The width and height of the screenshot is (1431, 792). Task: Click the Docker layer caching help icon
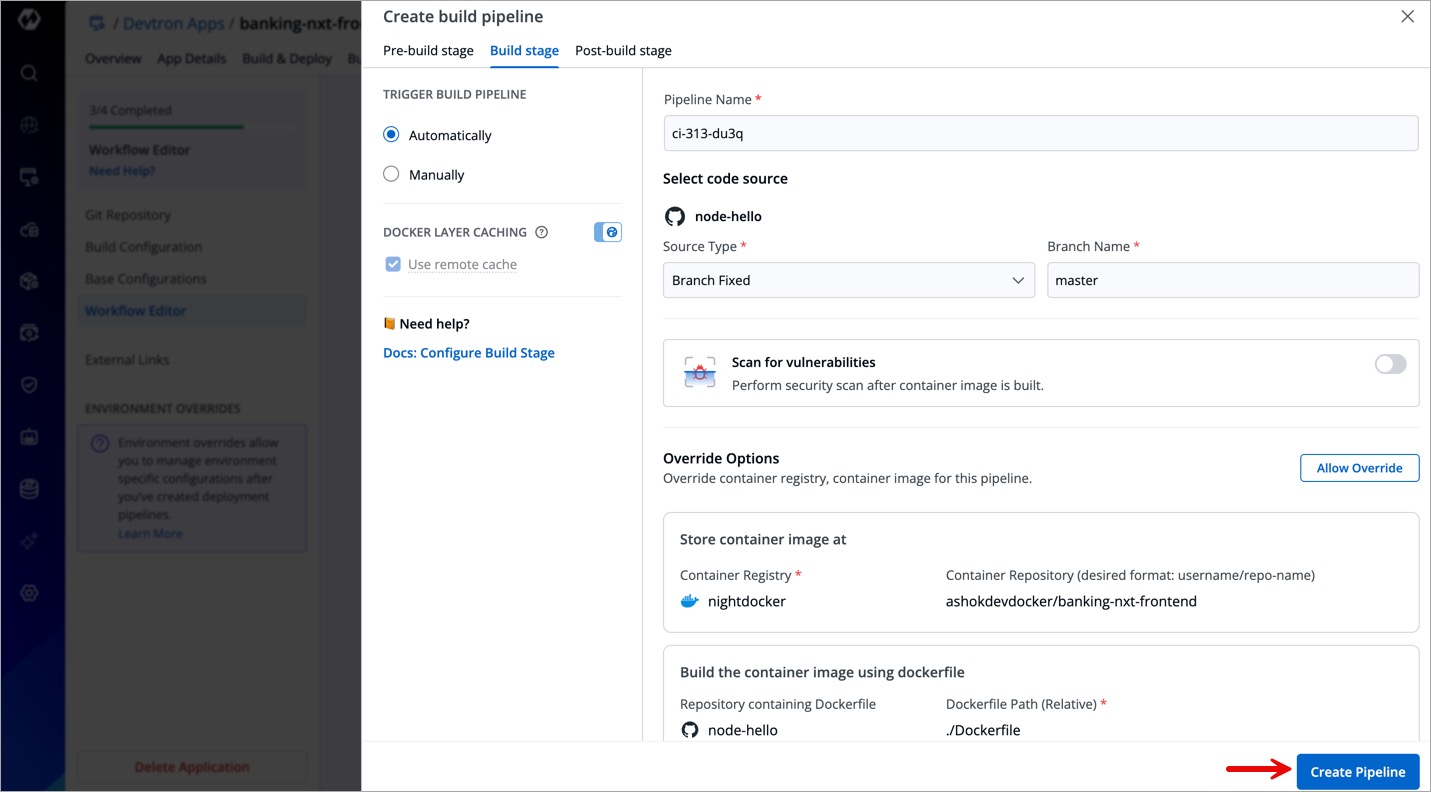[x=541, y=232]
